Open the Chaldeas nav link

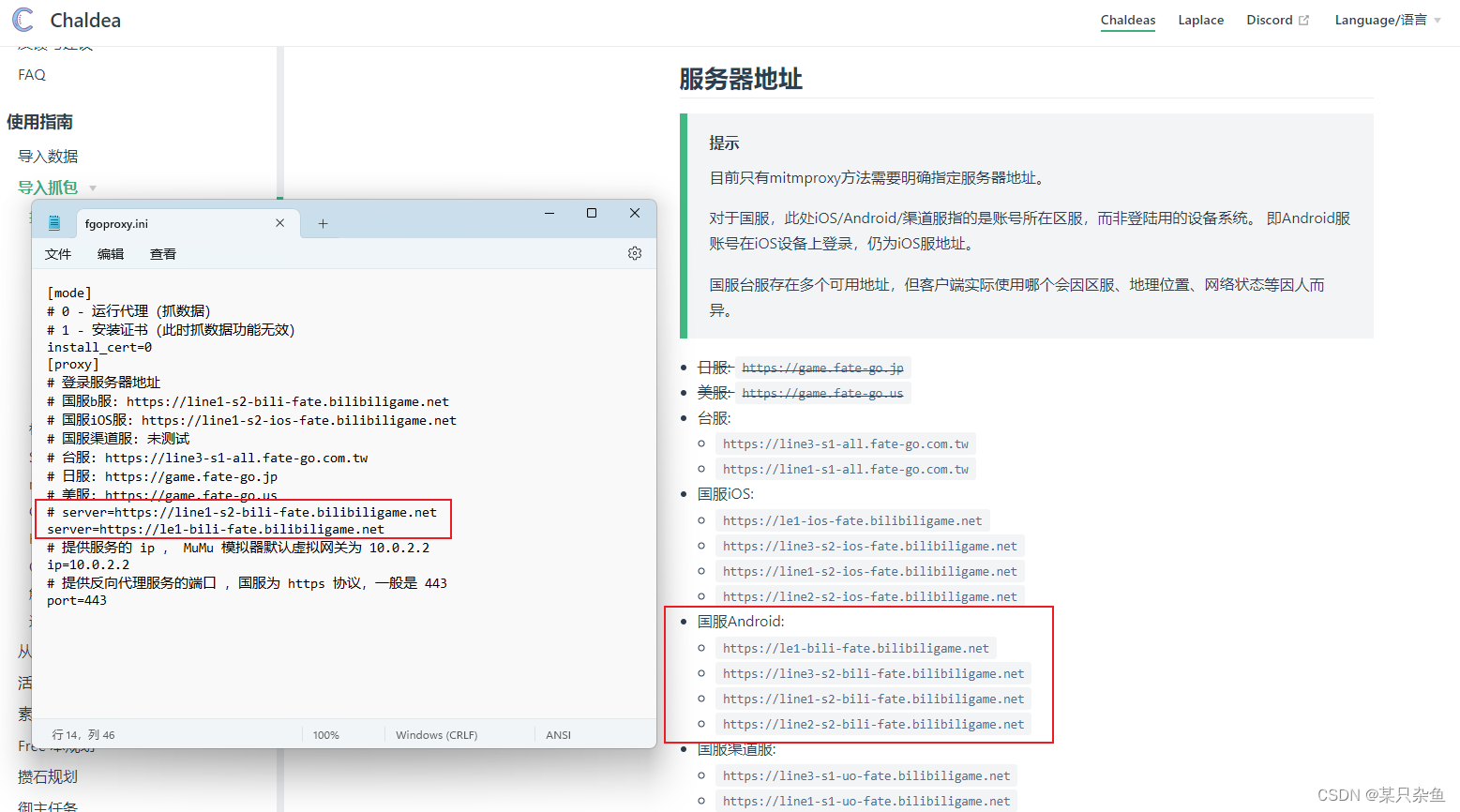pos(1128,20)
